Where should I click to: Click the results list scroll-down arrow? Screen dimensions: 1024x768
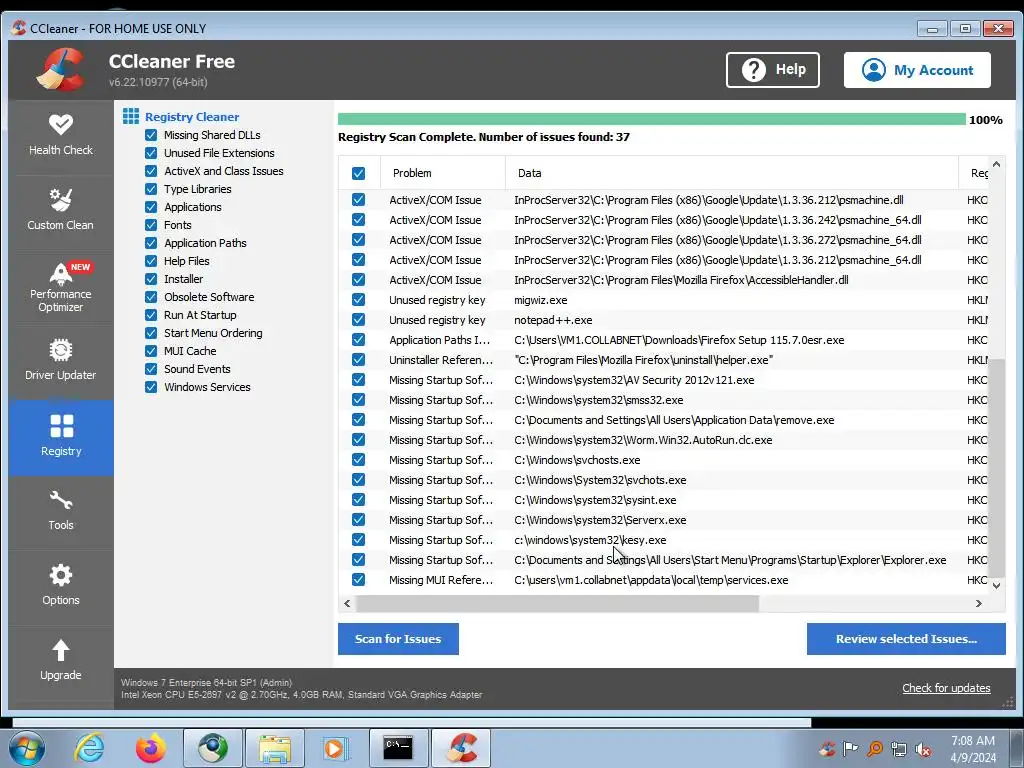click(x=996, y=586)
